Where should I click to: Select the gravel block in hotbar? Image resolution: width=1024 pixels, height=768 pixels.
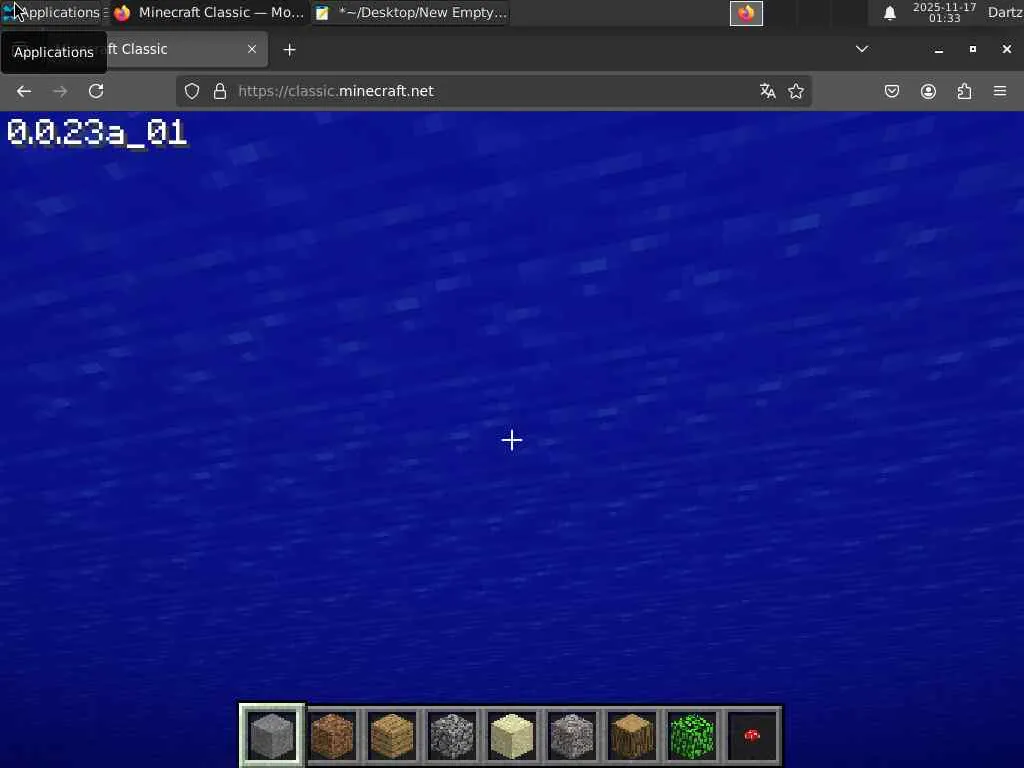[x=572, y=735]
